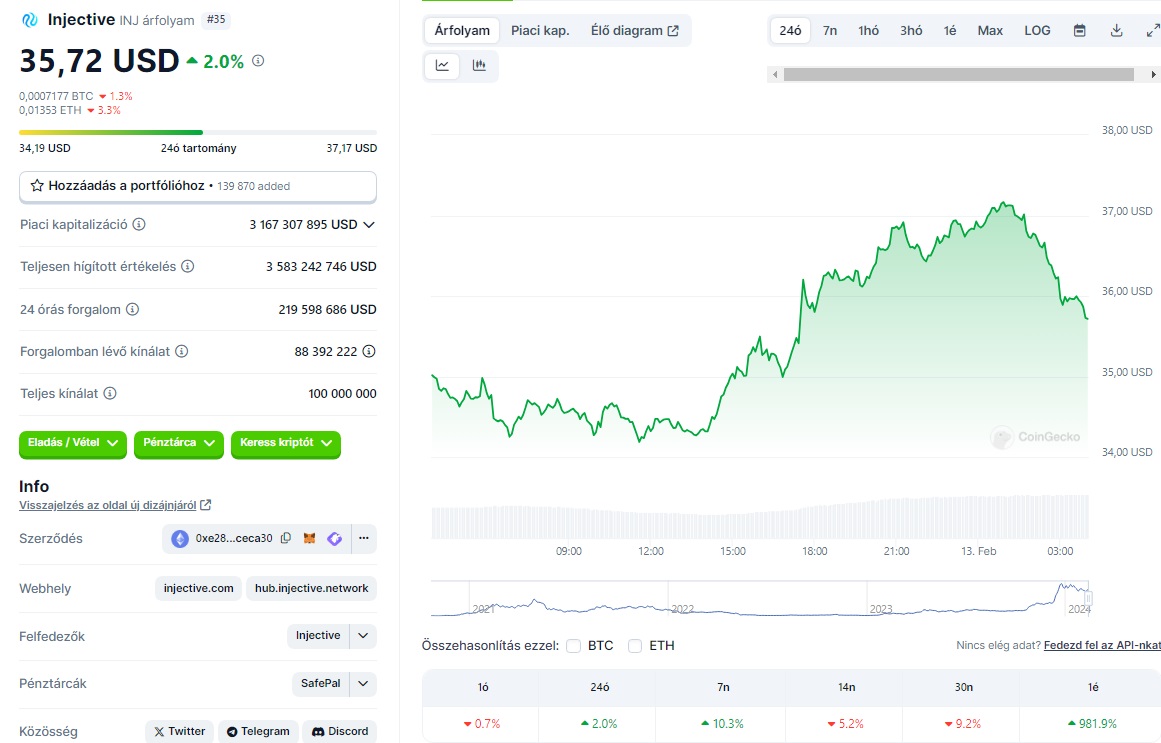Click the Injective logo icon
The width and height of the screenshot is (1161, 743).
point(30,20)
